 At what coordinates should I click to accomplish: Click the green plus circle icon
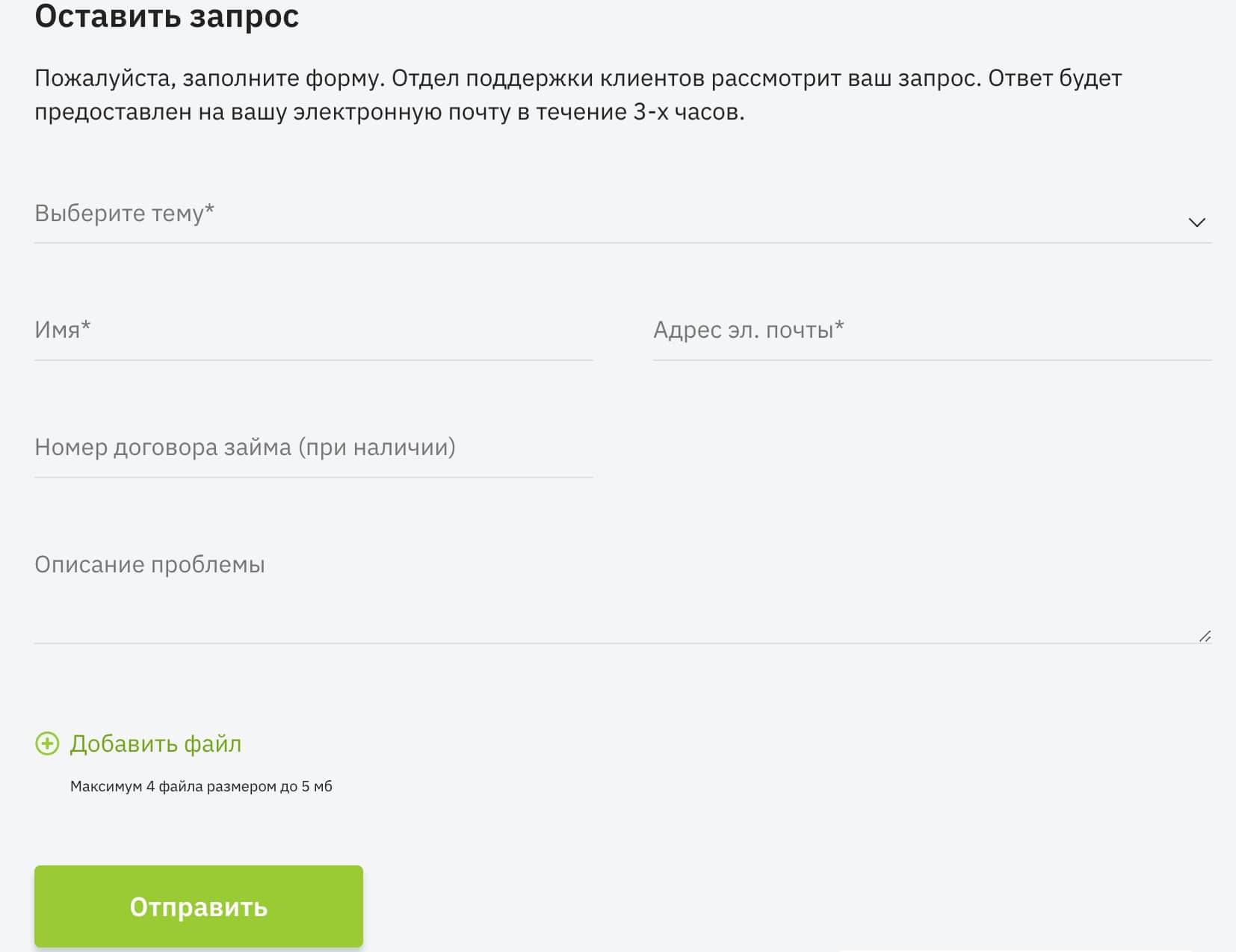[x=47, y=744]
